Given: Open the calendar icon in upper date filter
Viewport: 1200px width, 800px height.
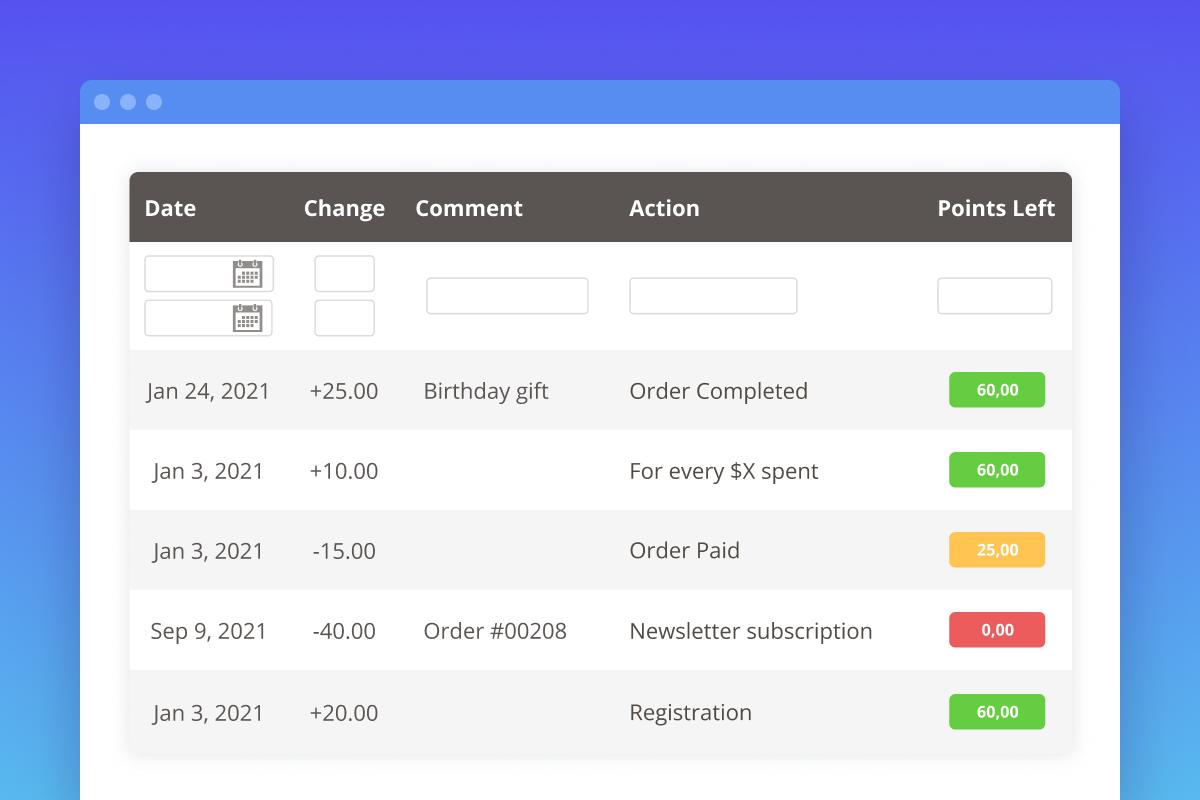Looking at the screenshot, I should click(x=247, y=274).
